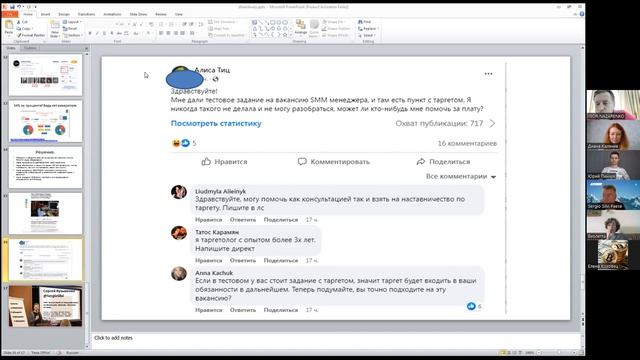
Task: Click Undo in Quick Access Toolbar
Action: [x=19, y=7]
